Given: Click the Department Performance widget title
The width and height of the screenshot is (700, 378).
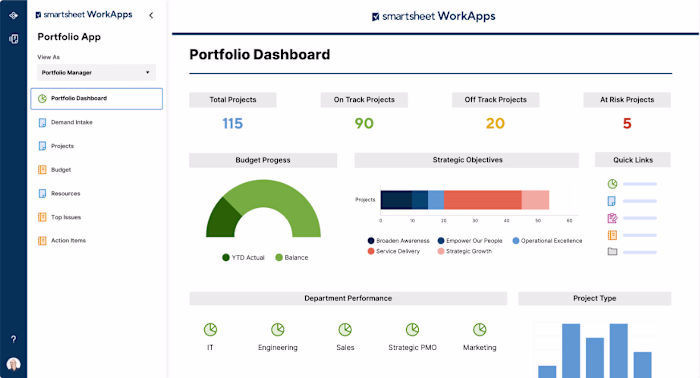Looking at the screenshot, I should coord(348,298).
